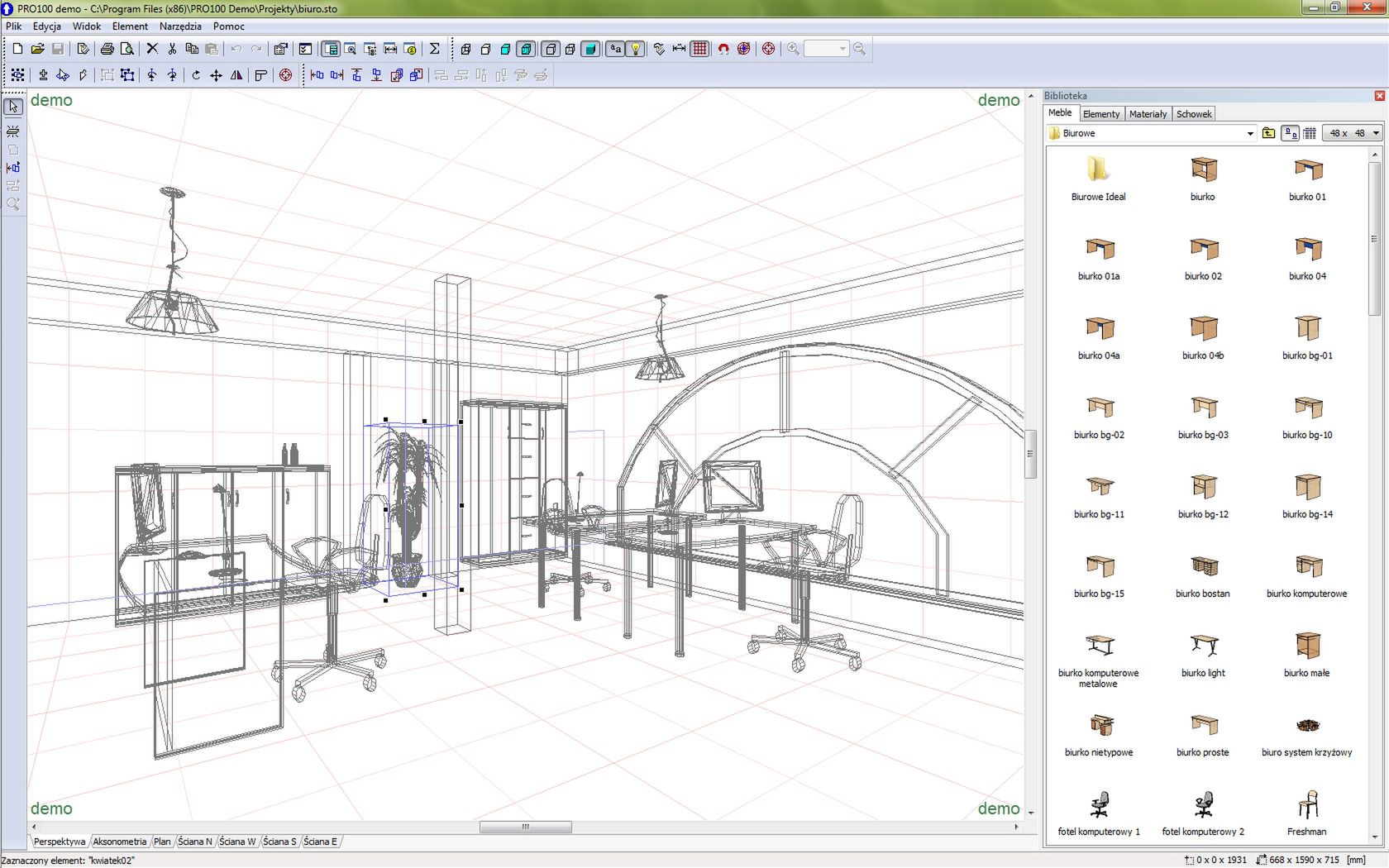
Task: Rotate the selected element with the rotate icon
Action: [196, 75]
